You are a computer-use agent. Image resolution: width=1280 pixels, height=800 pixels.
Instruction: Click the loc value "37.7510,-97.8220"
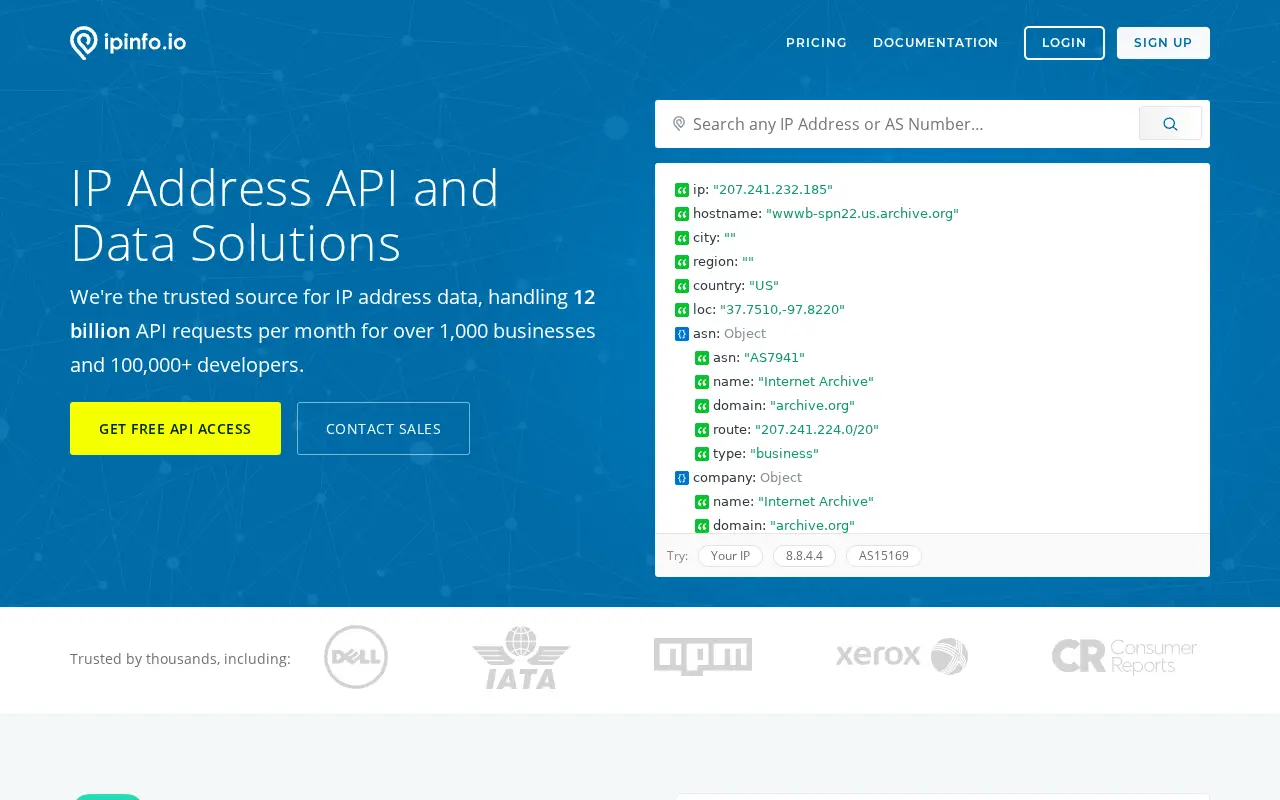click(x=782, y=310)
